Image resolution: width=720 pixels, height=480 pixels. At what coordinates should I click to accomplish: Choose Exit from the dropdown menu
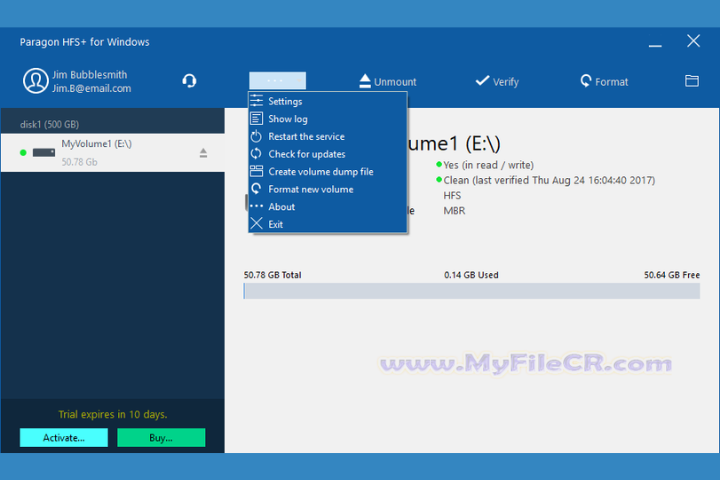328,224
